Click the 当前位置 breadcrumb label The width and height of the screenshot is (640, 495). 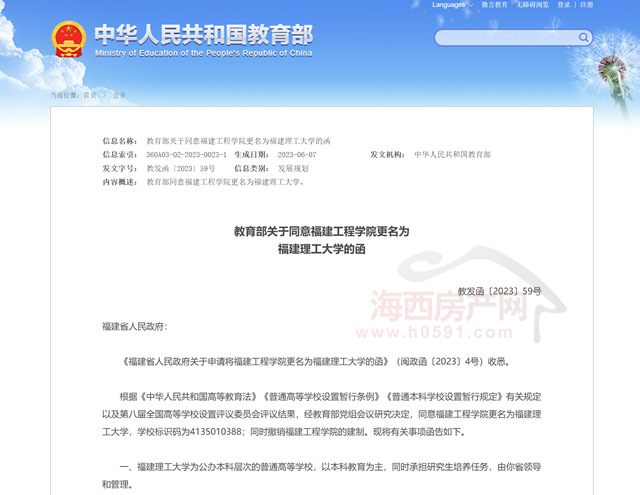tap(65, 95)
